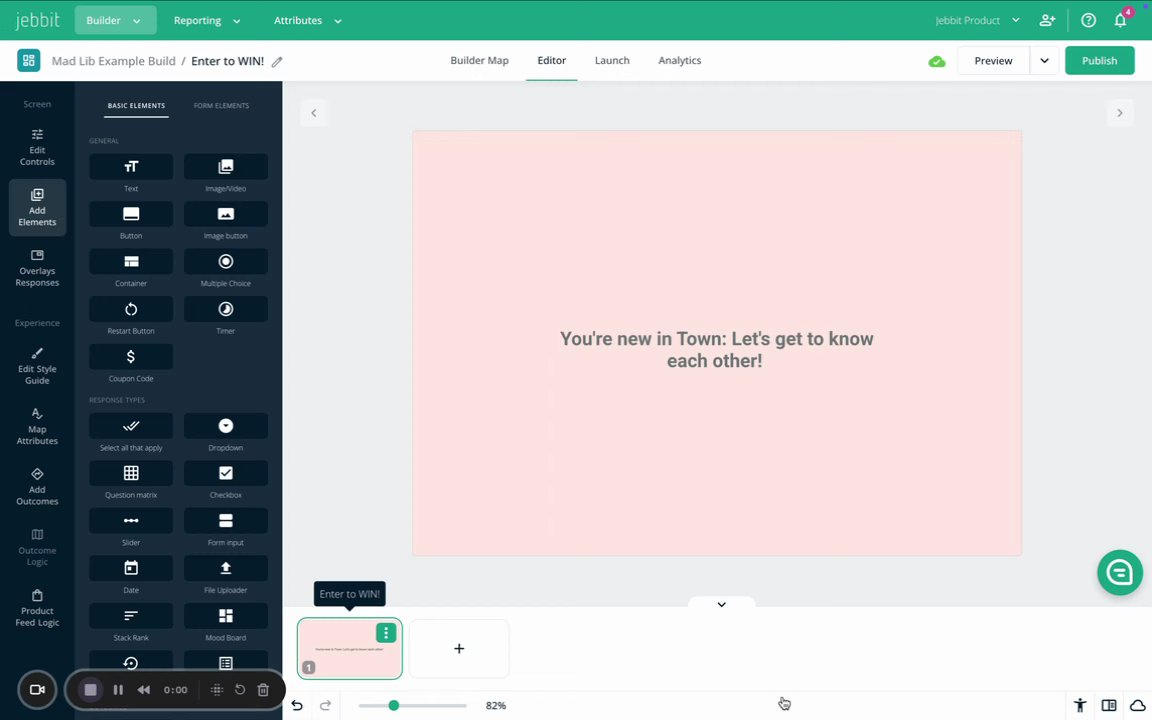Expand the Preview options arrow
This screenshot has width=1152, height=720.
coord(1044,61)
